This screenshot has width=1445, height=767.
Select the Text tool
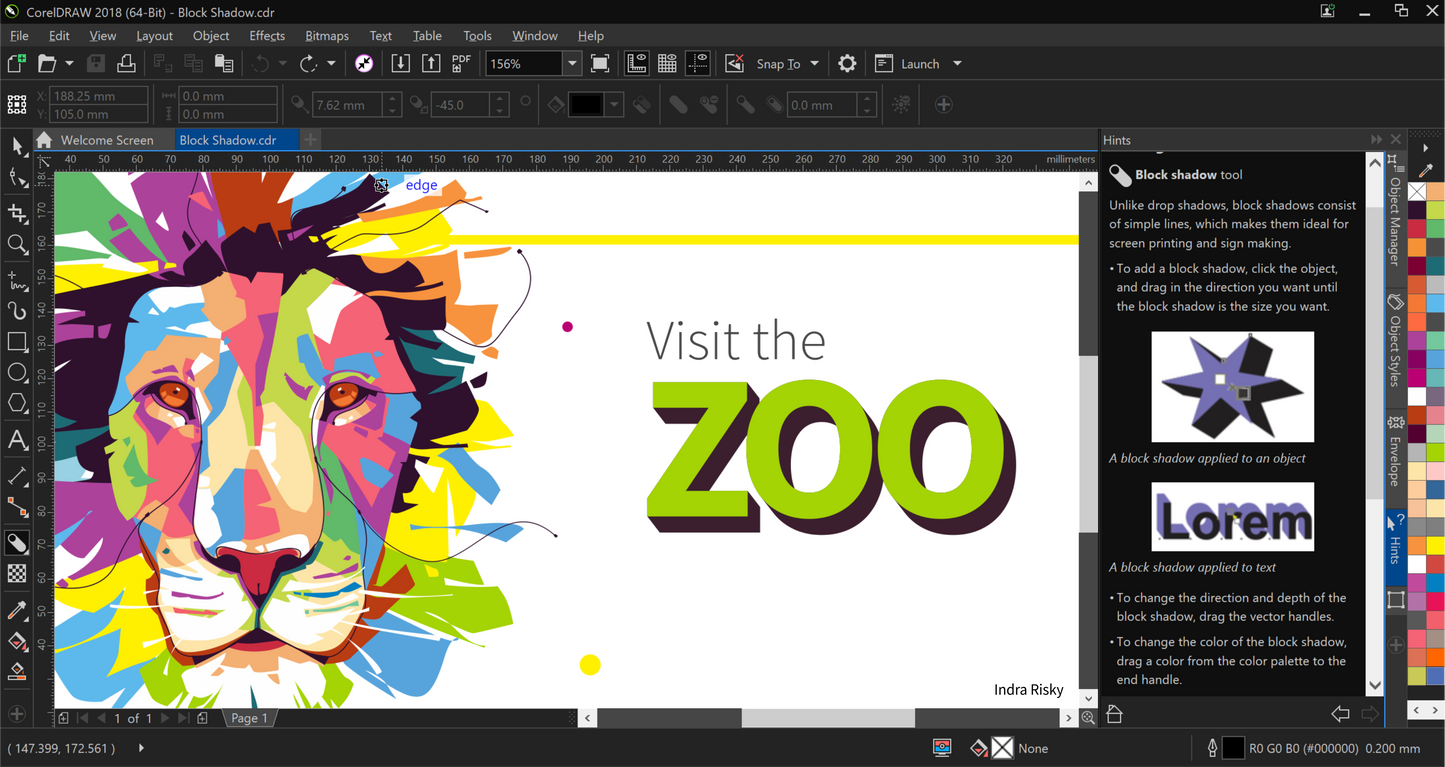point(17,440)
